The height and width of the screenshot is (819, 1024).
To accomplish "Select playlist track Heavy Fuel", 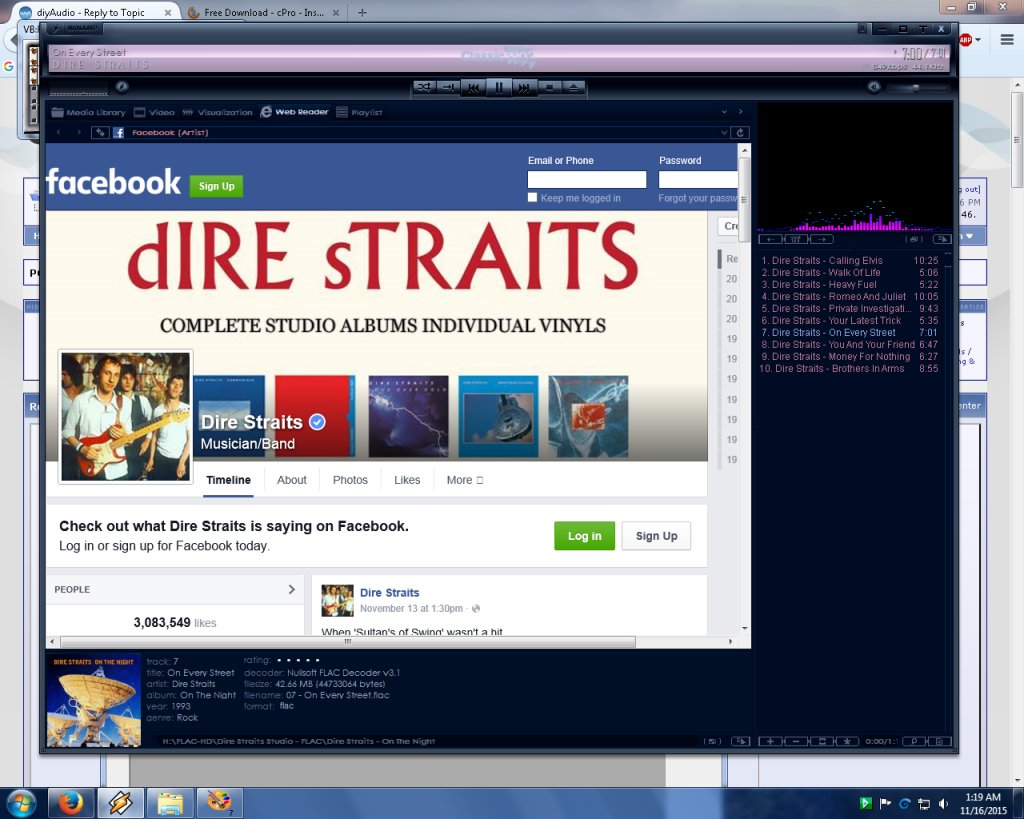I will (850, 285).
